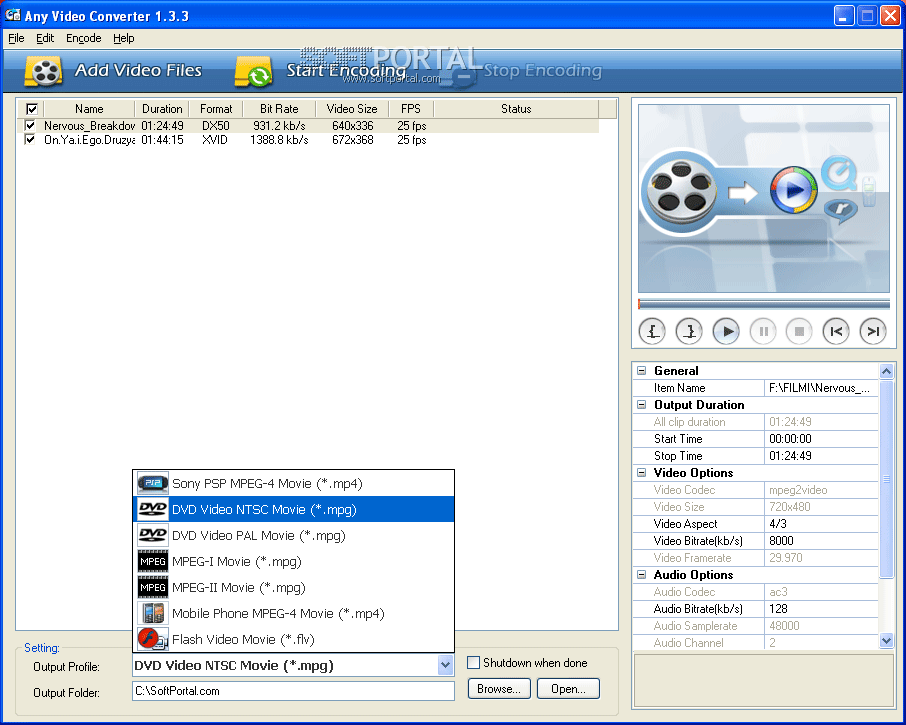Screen dimensions: 906x725
Task: Select highlighted DVD Video NTSC Movie entry
Action: coord(294,509)
